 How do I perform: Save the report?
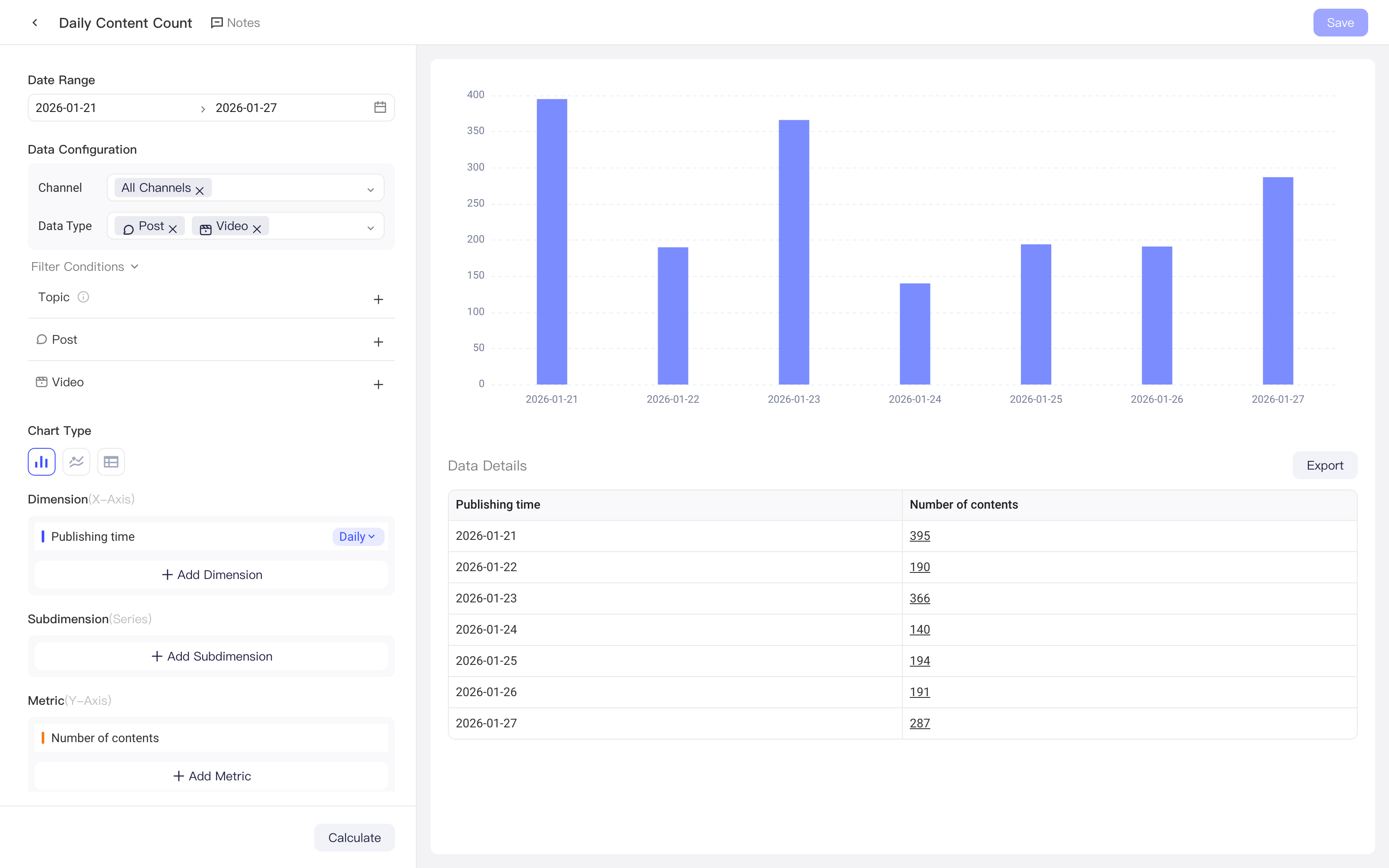(x=1340, y=23)
